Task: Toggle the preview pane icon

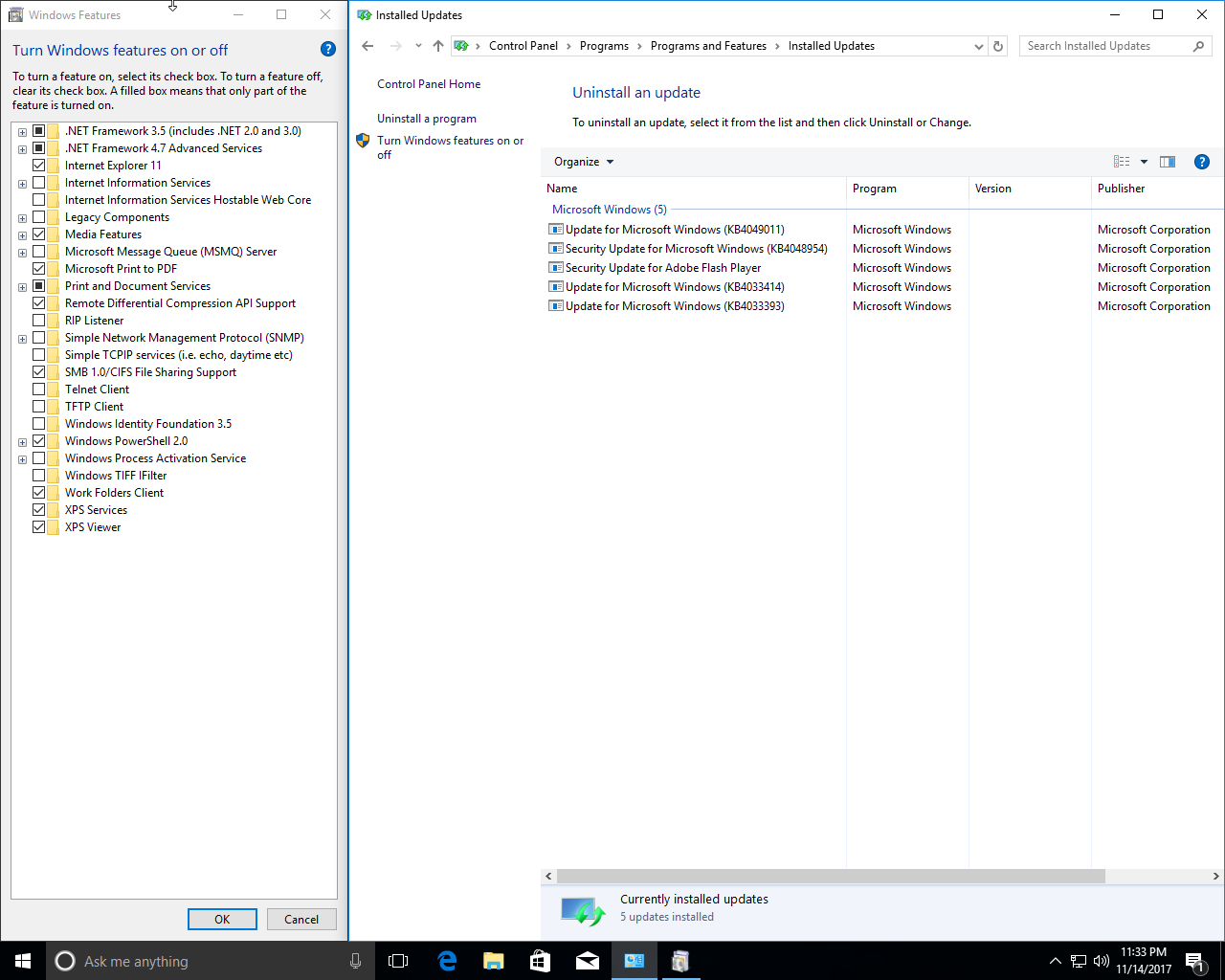Action: (x=1168, y=162)
